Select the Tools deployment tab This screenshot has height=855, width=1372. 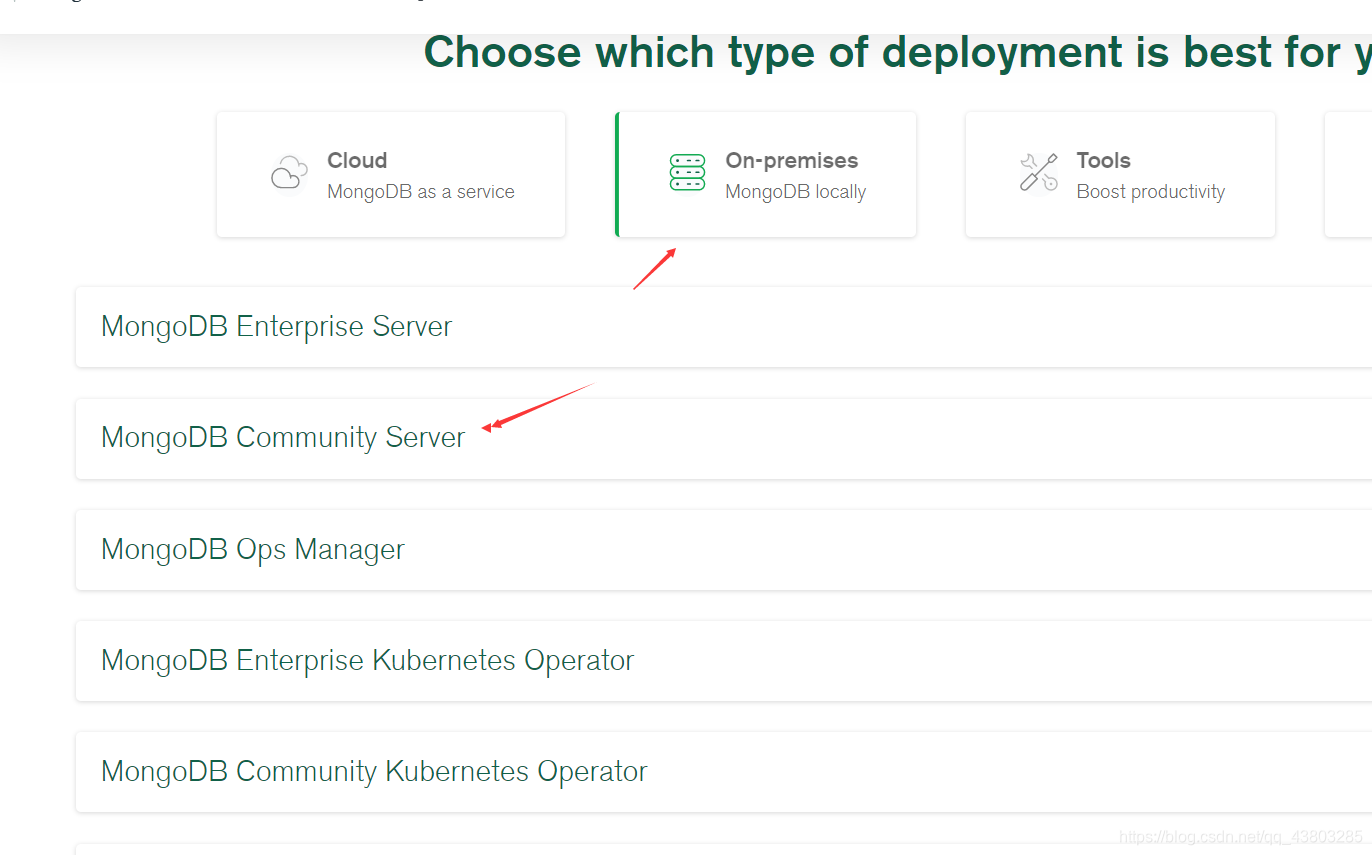[1120, 174]
